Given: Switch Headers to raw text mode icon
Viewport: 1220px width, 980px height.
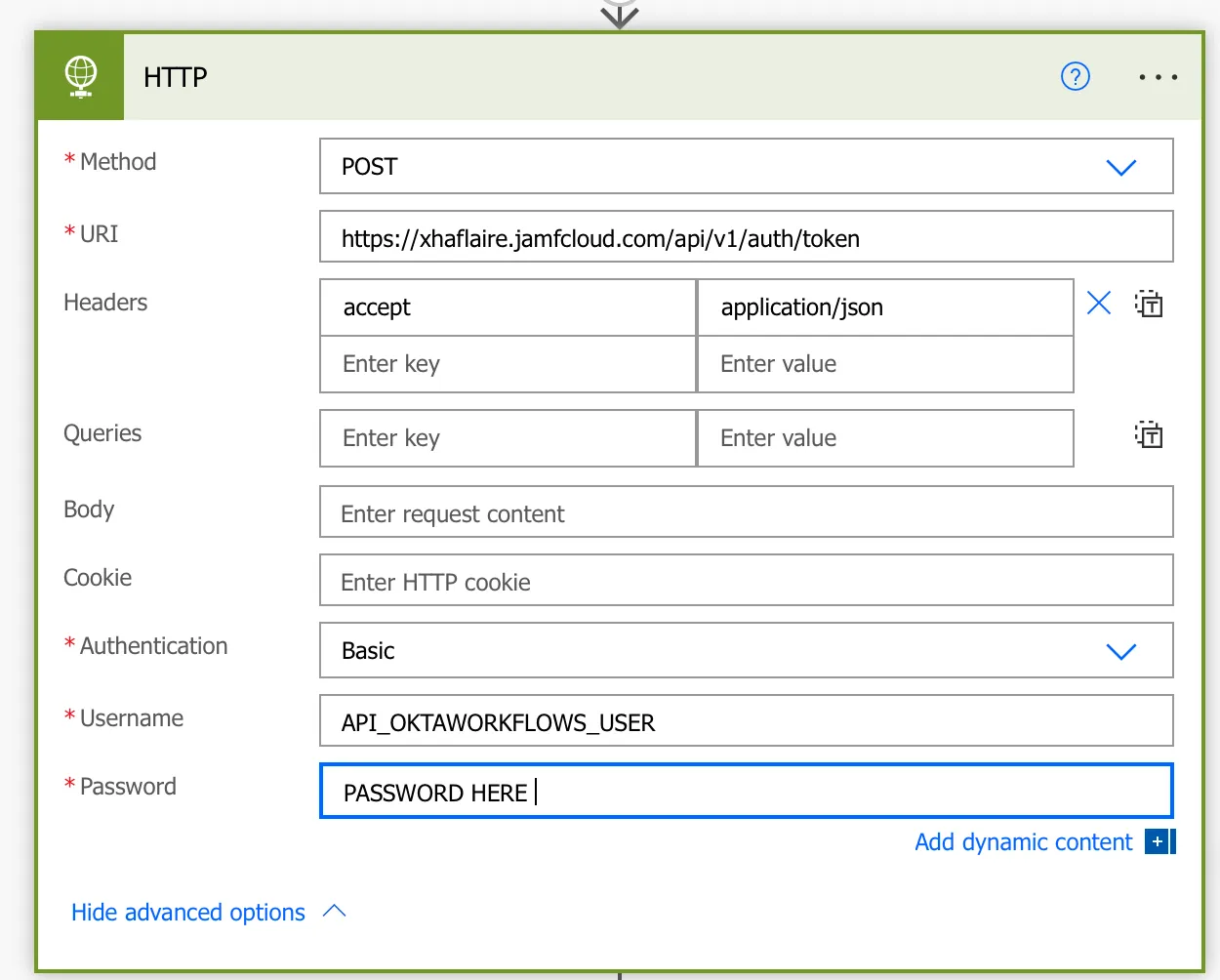Looking at the screenshot, I should (x=1149, y=304).
